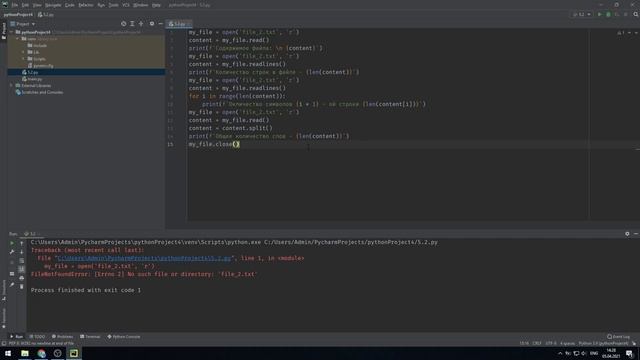Open the Event Log
Screen dimensions: 640x360
coord(618,337)
